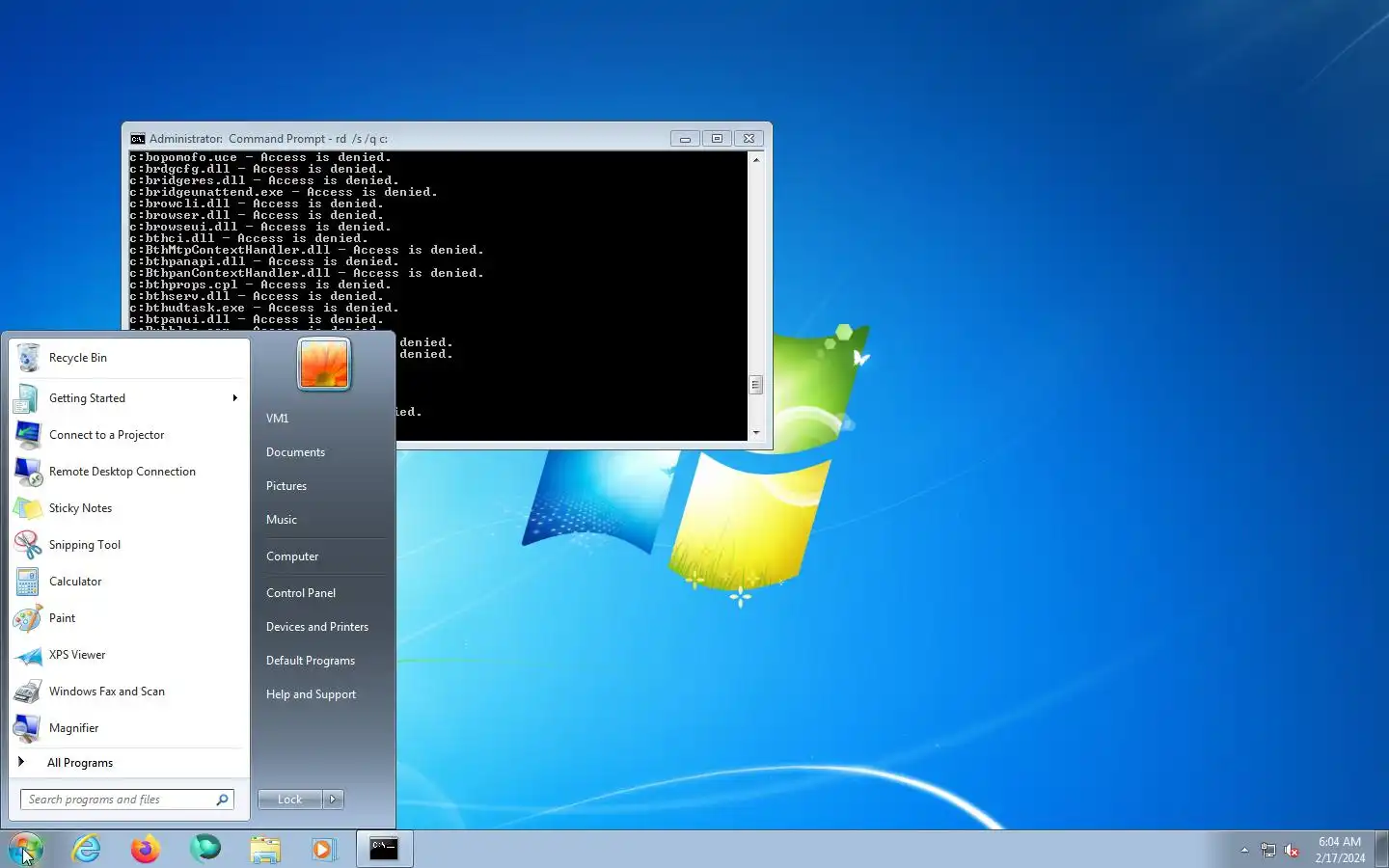The height and width of the screenshot is (868, 1389).
Task: Close the Command Prompt window
Action: pyautogui.click(x=749, y=139)
